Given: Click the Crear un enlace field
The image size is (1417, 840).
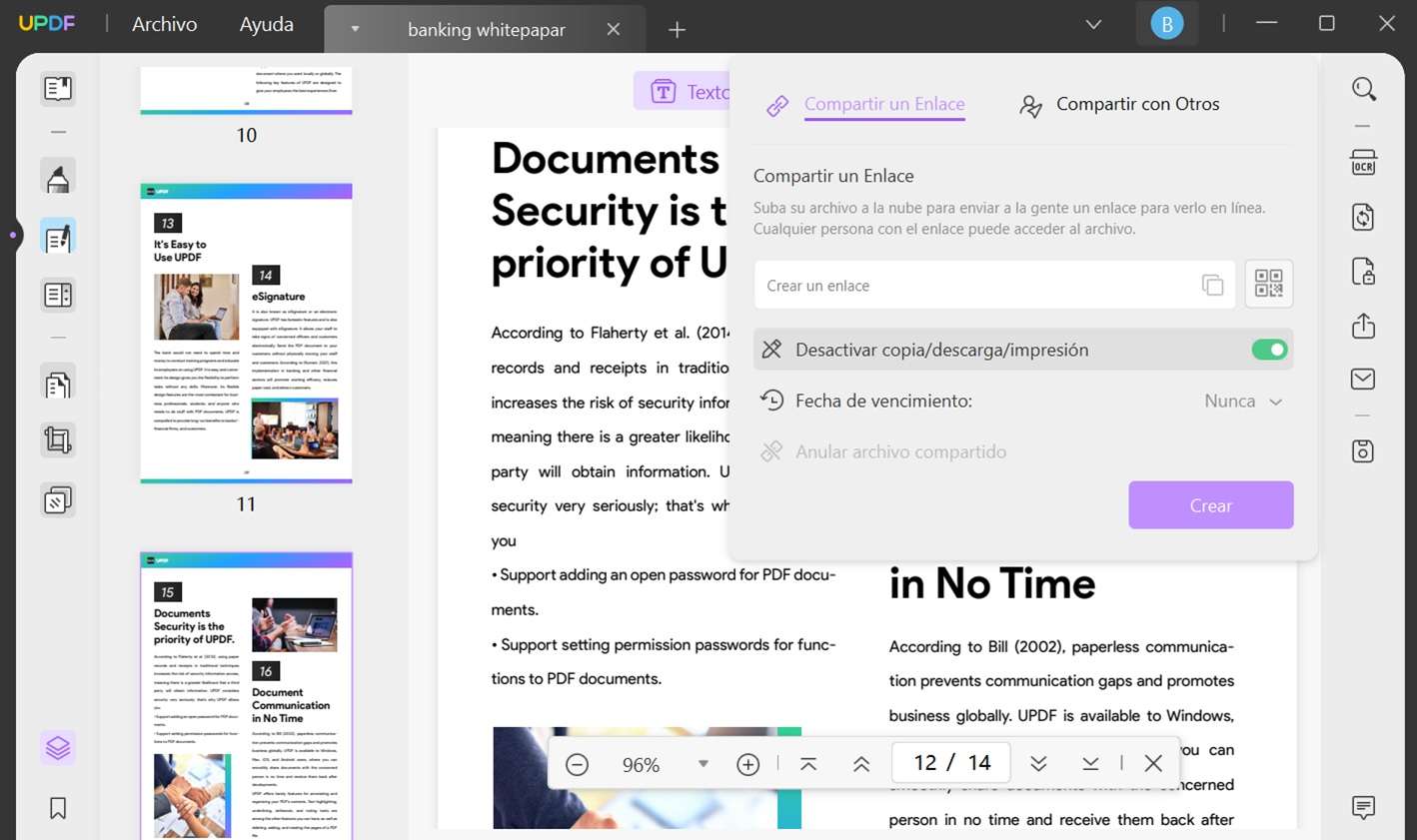Looking at the screenshot, I should coord(974,286).
